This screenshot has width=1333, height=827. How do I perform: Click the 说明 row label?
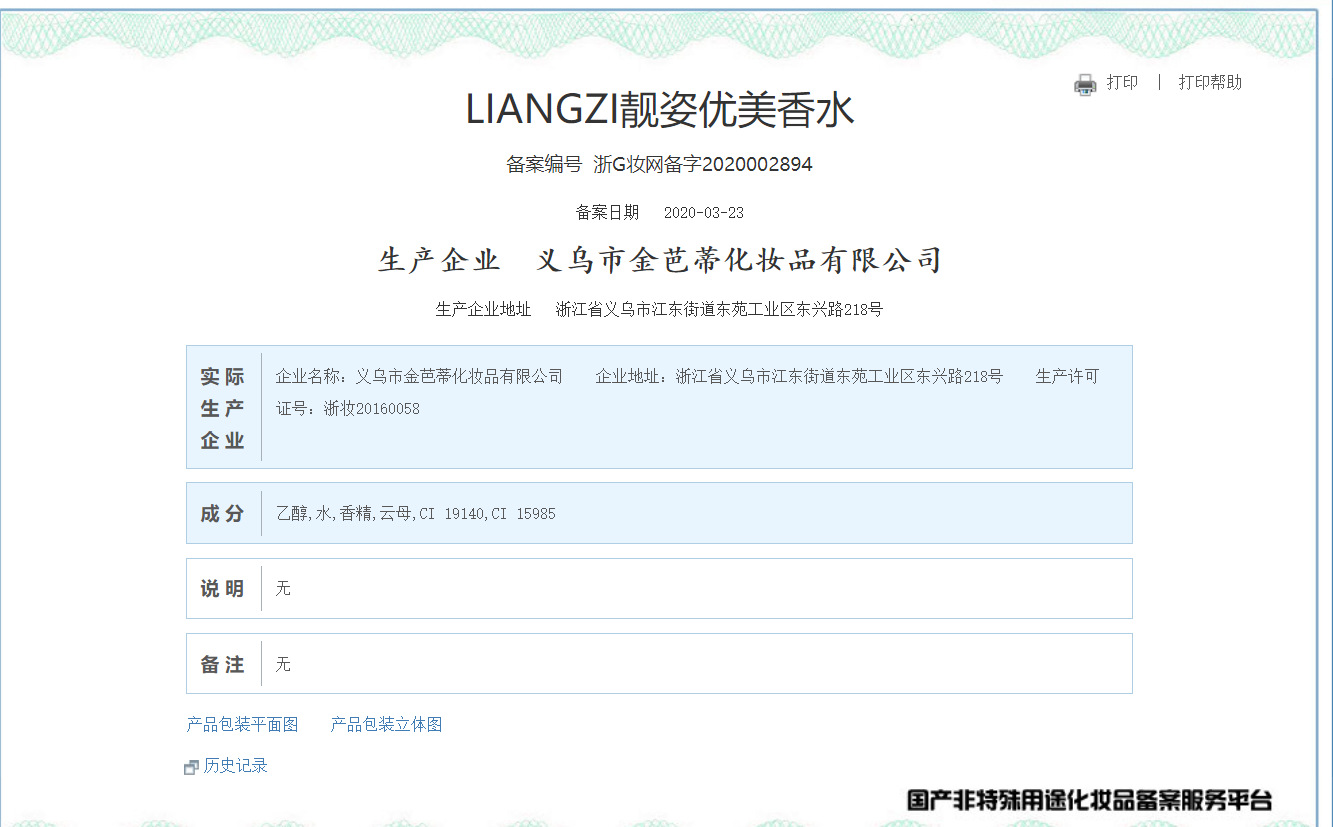click(222, 589)
